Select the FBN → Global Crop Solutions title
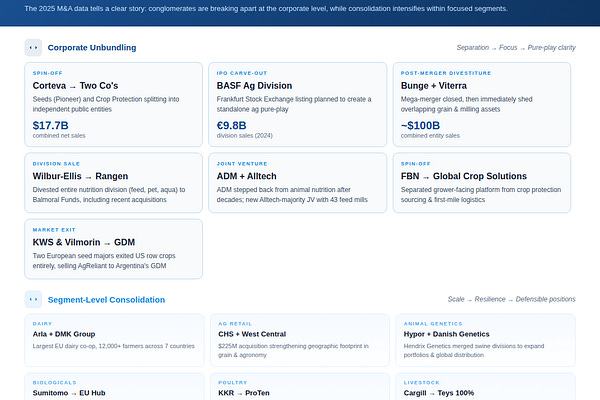Image resolution: width=600 pixels, height=400 pixels. pyautogui.click(x=464, y=176)
